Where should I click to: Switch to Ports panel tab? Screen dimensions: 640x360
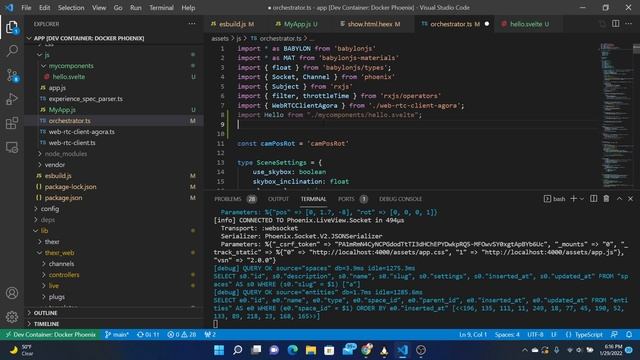pyautogui.click(x=353, y=199)
